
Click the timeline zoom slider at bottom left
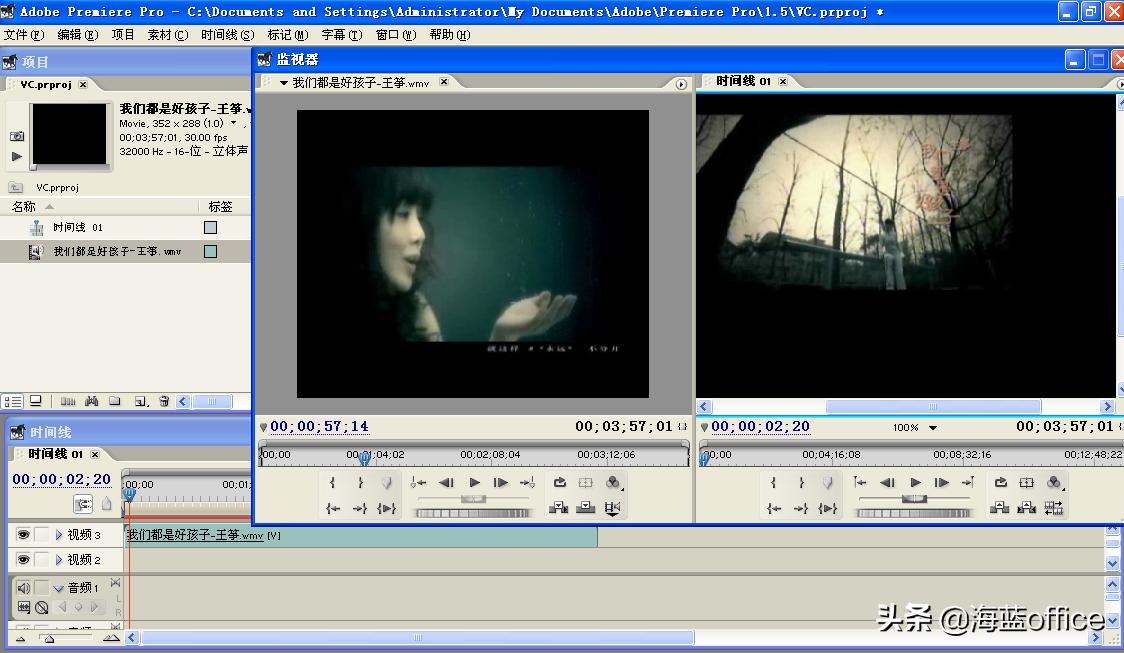[x=48, y=638]
